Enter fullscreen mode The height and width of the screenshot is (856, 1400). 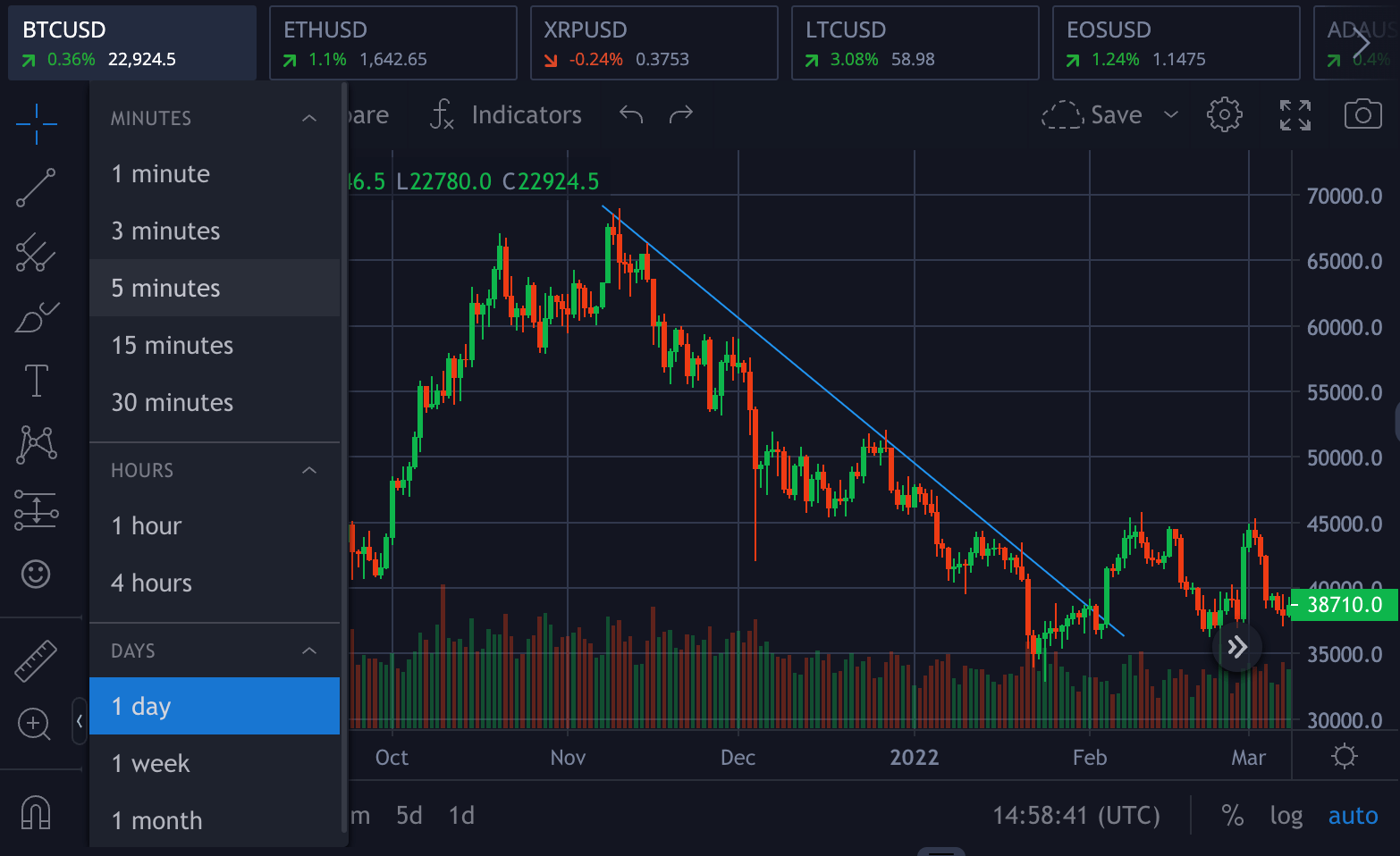pos(1295,114)
